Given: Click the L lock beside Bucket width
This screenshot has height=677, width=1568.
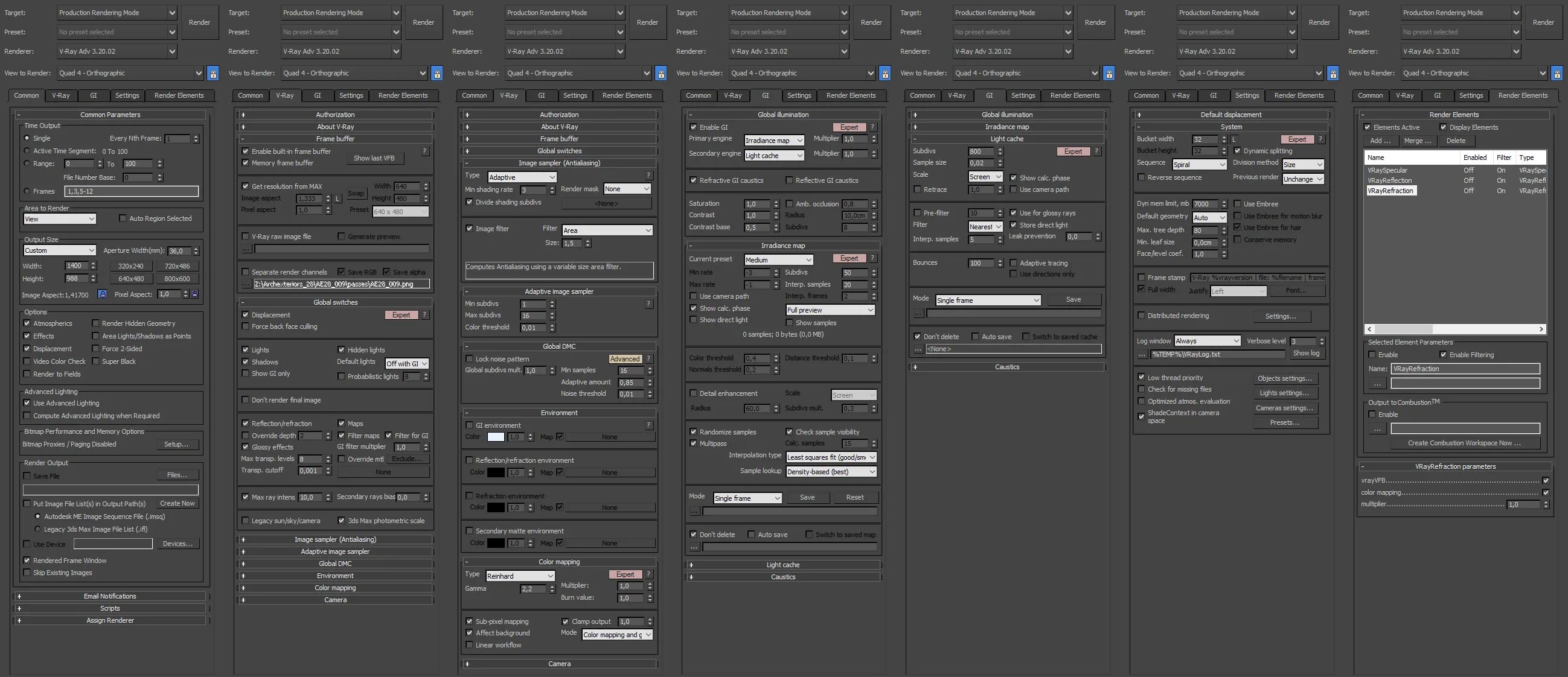Looking at the screenshot, I should click(1234, 139).
